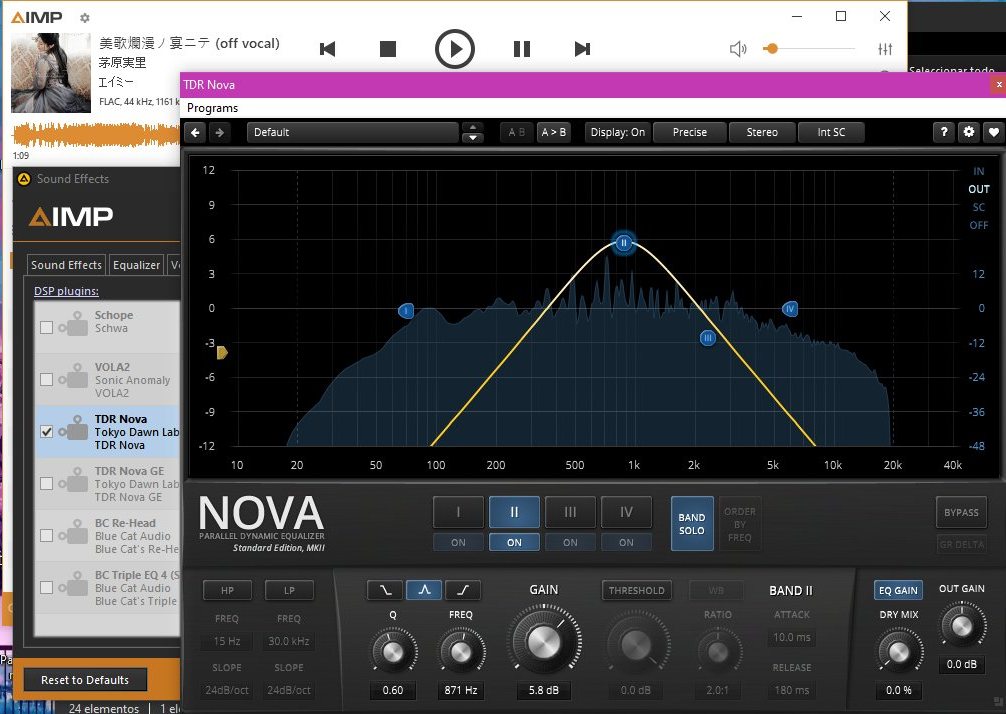Toggle Display: On button
The height and width of the screenshot is (714, 1006).
[617, 132]
